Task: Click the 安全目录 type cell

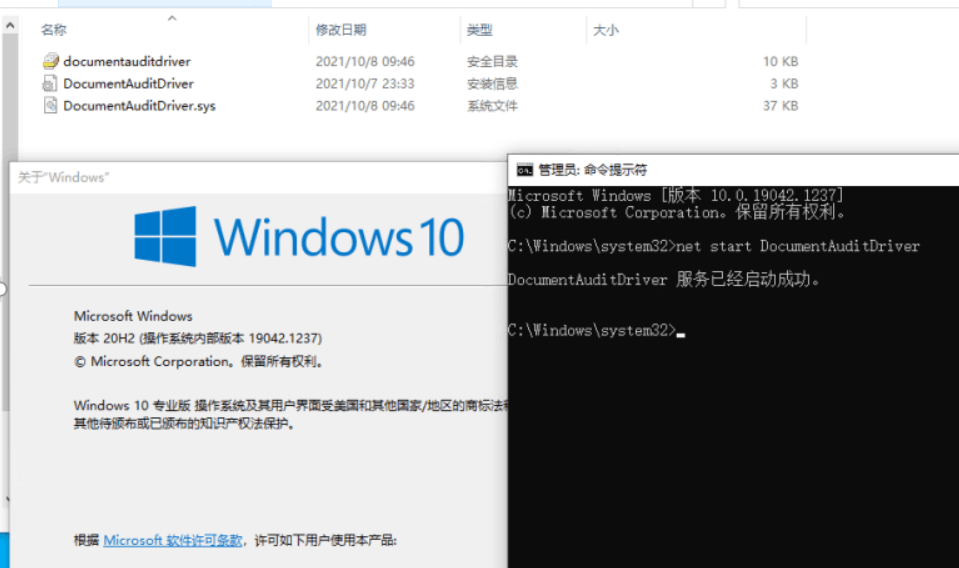Action: [x=492, y=61]
